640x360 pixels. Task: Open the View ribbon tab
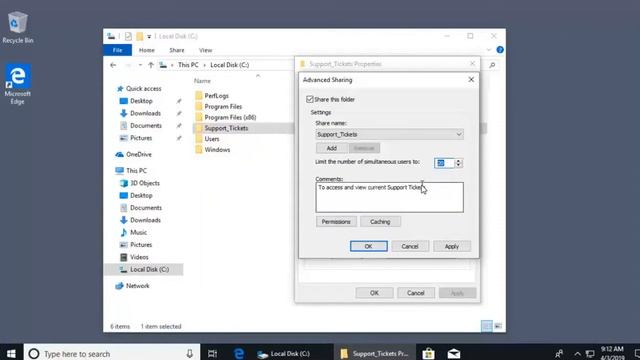click(206, 50)
